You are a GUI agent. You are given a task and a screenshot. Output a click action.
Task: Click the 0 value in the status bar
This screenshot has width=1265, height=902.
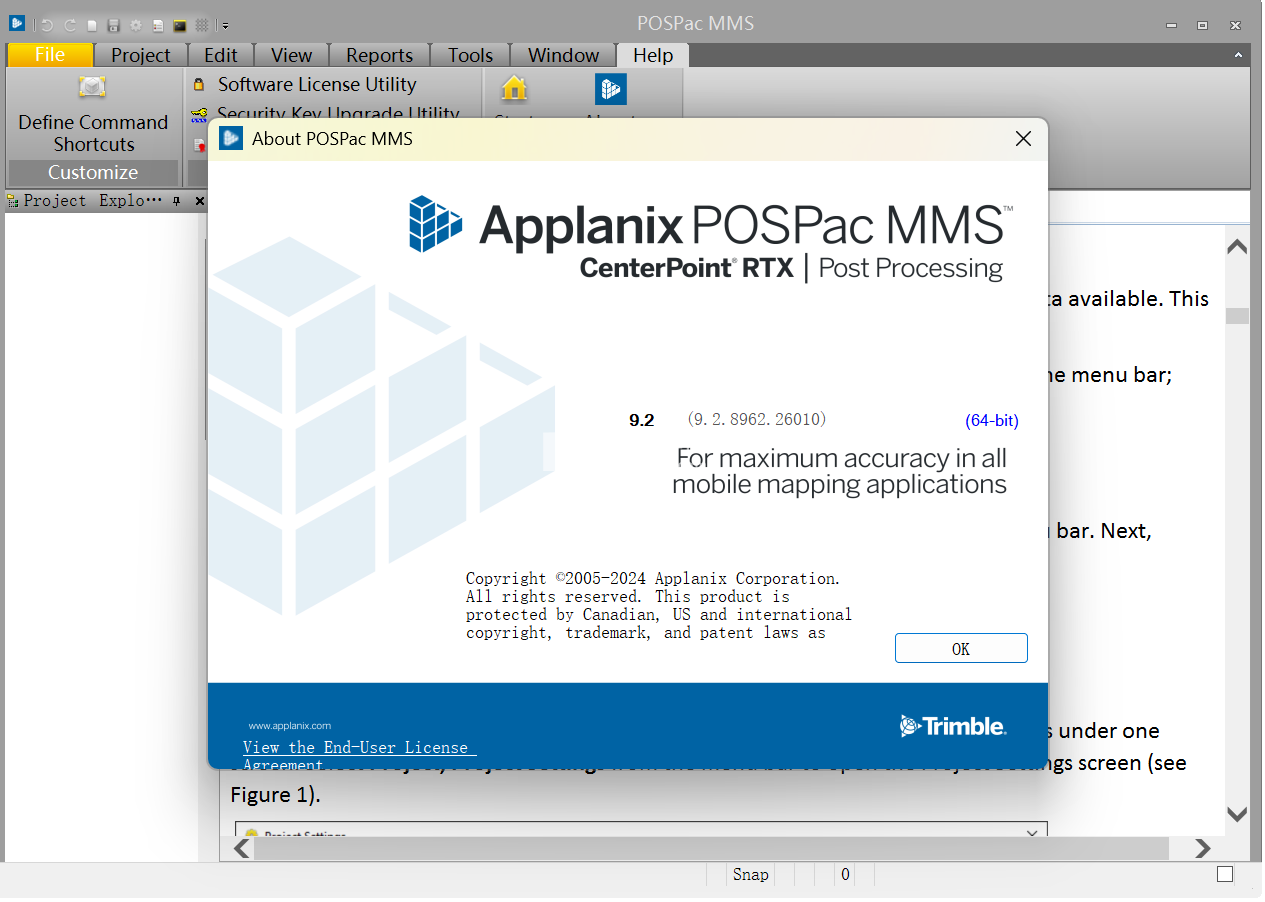click(x=845, y=875)
